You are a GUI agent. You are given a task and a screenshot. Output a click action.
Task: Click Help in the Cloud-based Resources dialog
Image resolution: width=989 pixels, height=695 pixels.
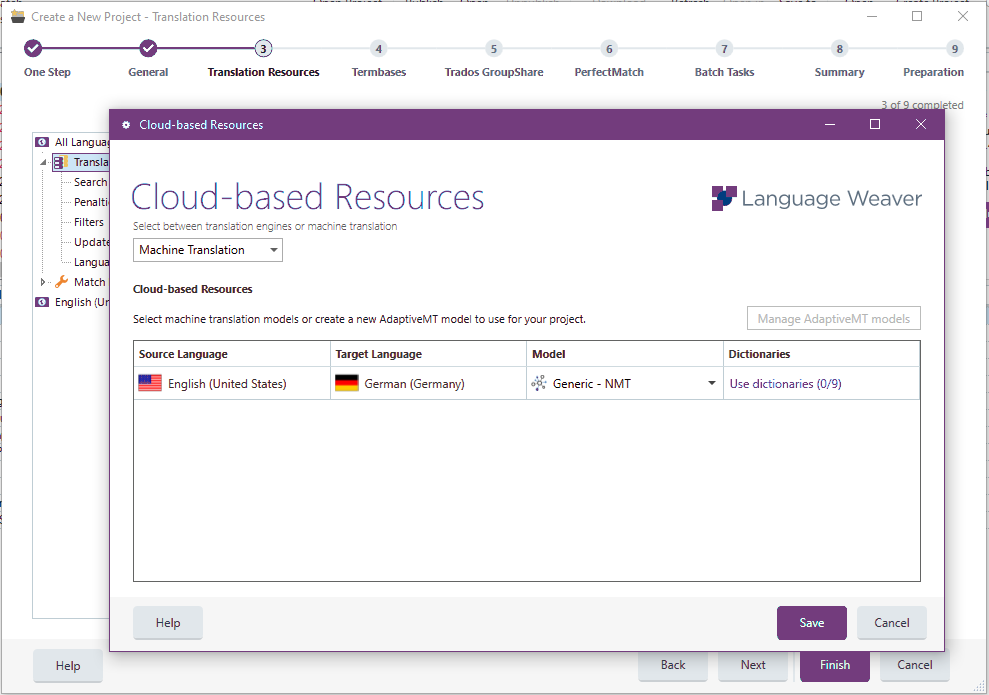[168, 623]
